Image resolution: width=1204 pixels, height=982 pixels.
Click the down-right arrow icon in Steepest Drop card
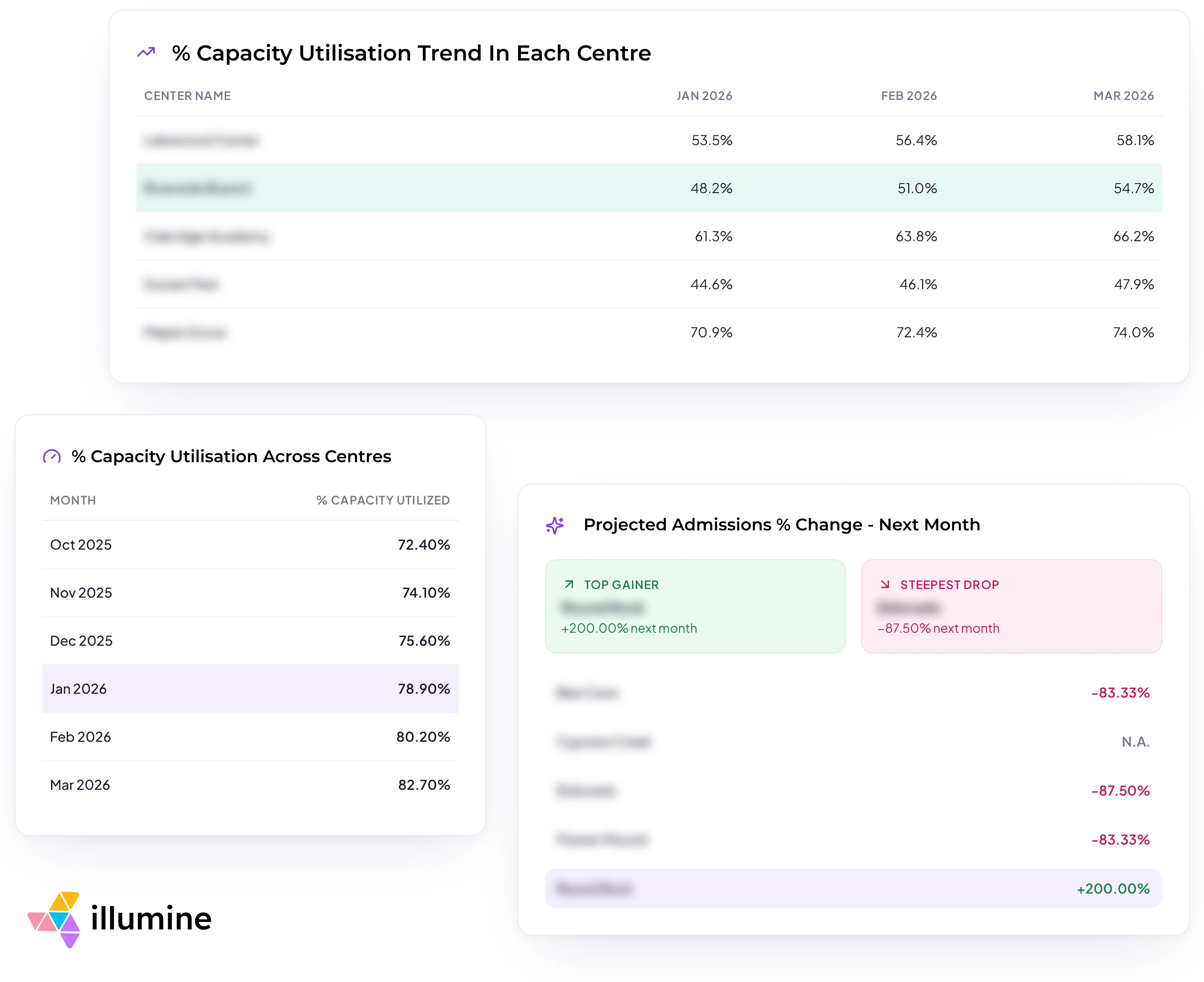pyautogui.click(x=885, y=584)
